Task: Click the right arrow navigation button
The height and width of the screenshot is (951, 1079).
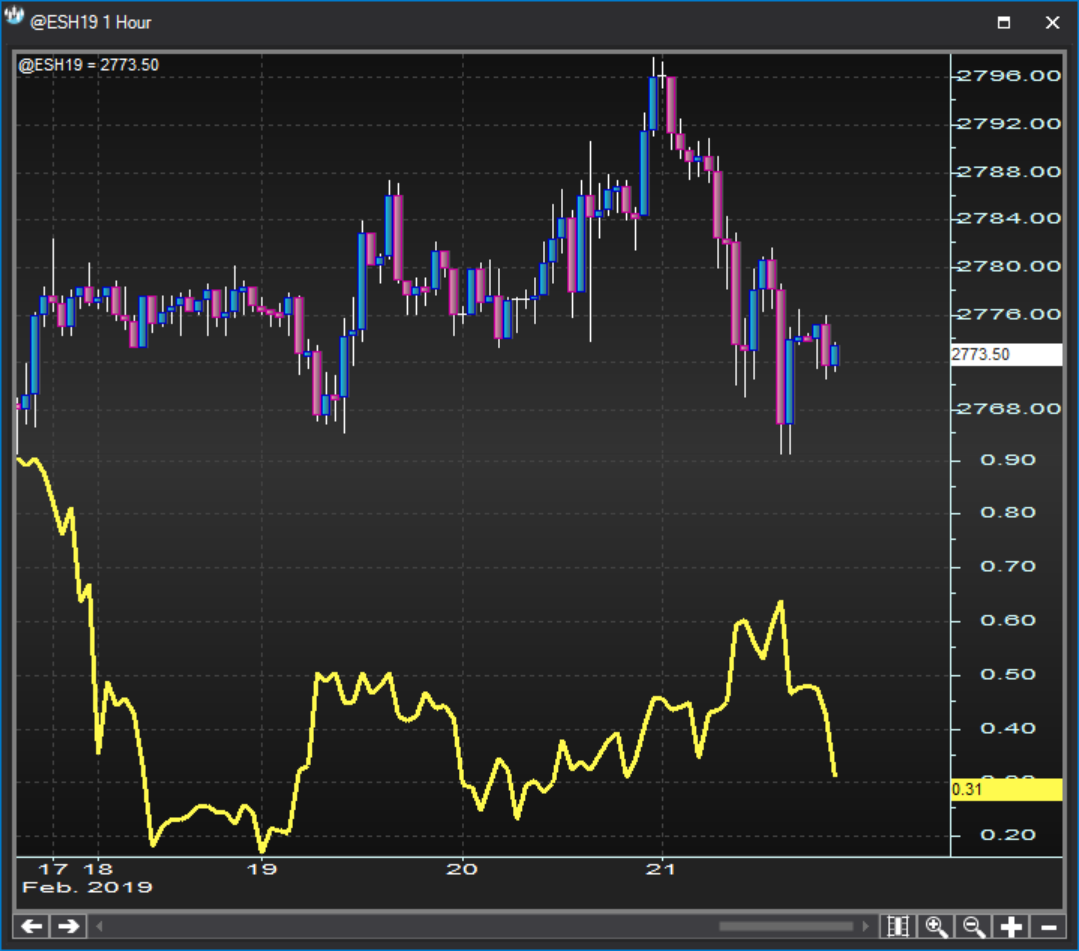Action: tap(68, 926)
